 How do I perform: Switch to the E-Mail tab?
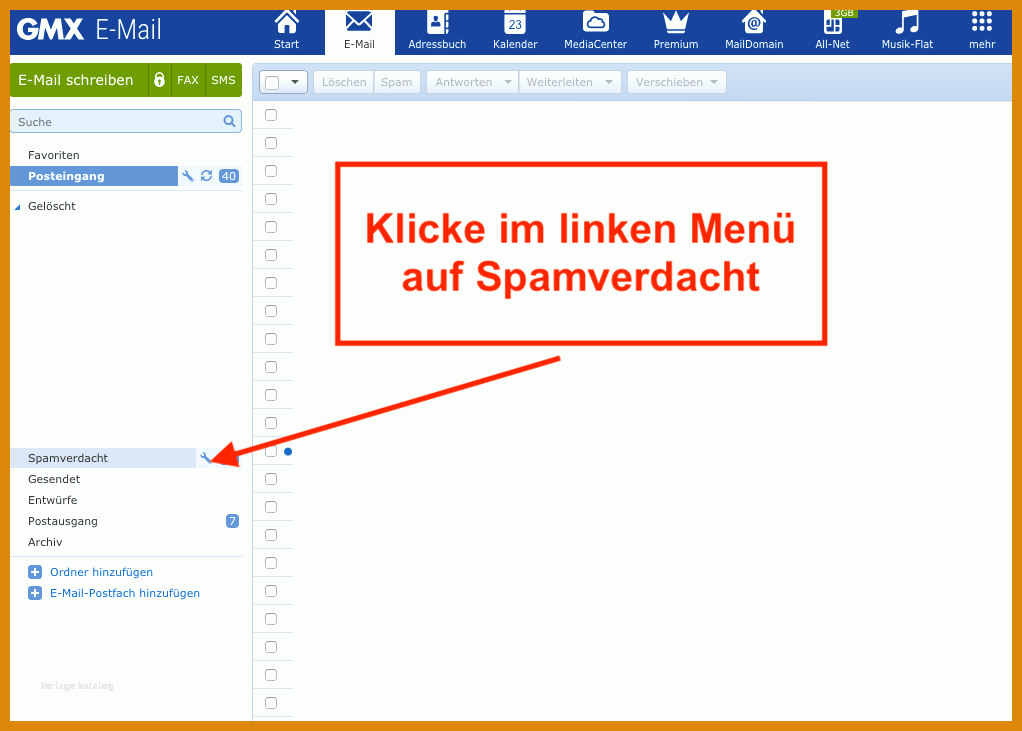click(x=359, y=31)
